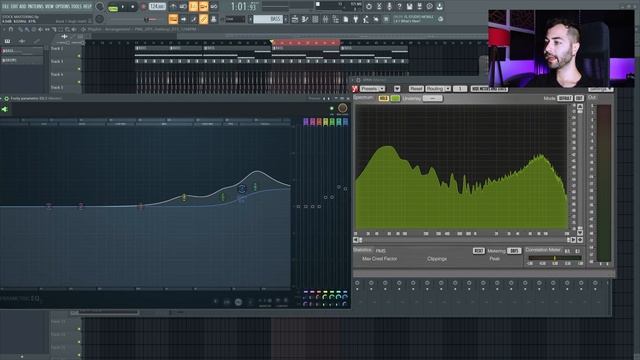Click the microphone icon in top toolbar

[389, 6]
